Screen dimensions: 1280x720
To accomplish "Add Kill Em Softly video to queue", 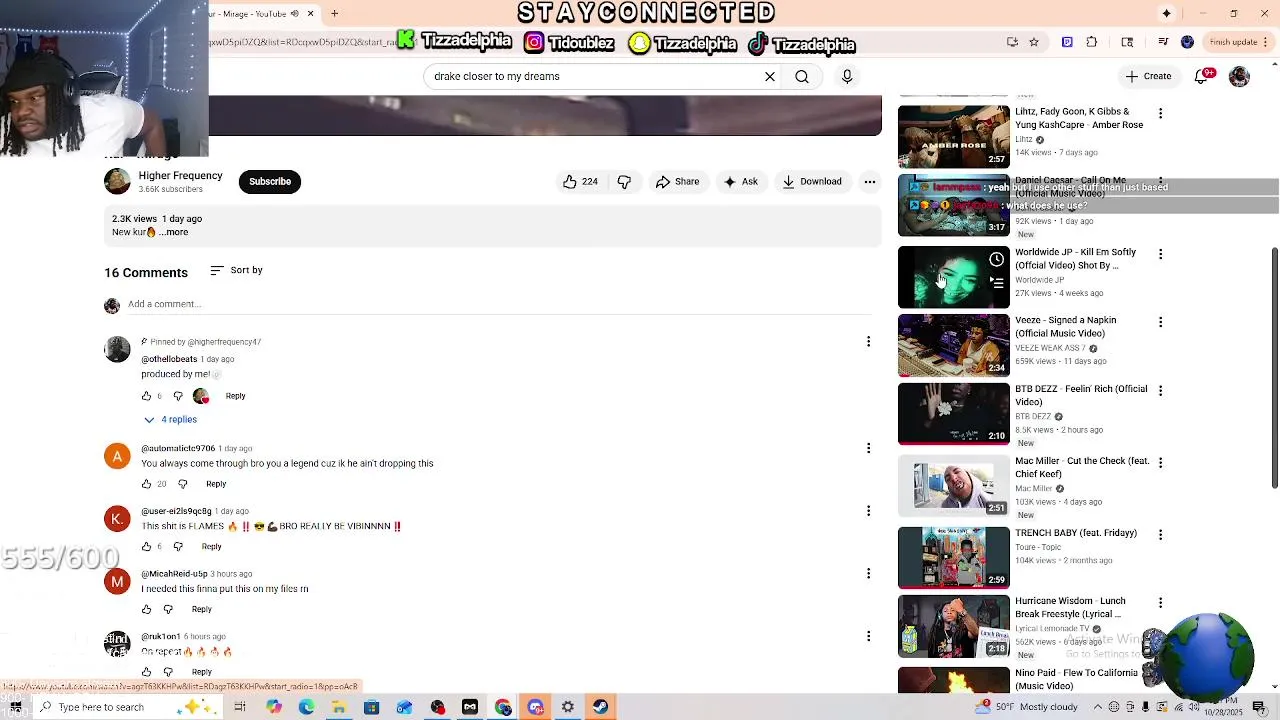I will [x=997, y=283].
